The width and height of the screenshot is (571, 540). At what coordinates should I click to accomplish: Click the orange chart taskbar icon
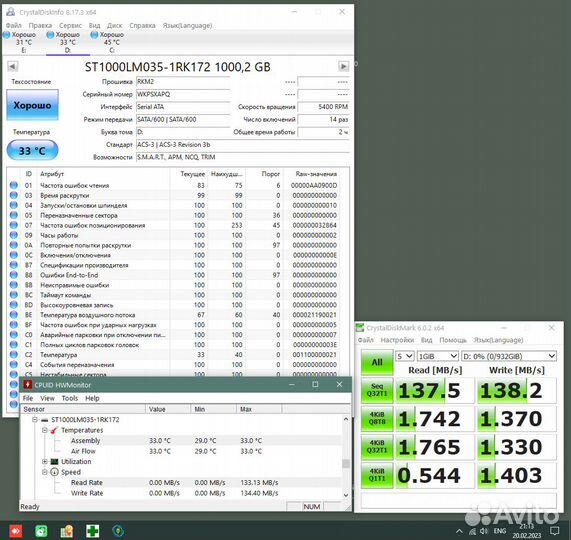point(67,531)
